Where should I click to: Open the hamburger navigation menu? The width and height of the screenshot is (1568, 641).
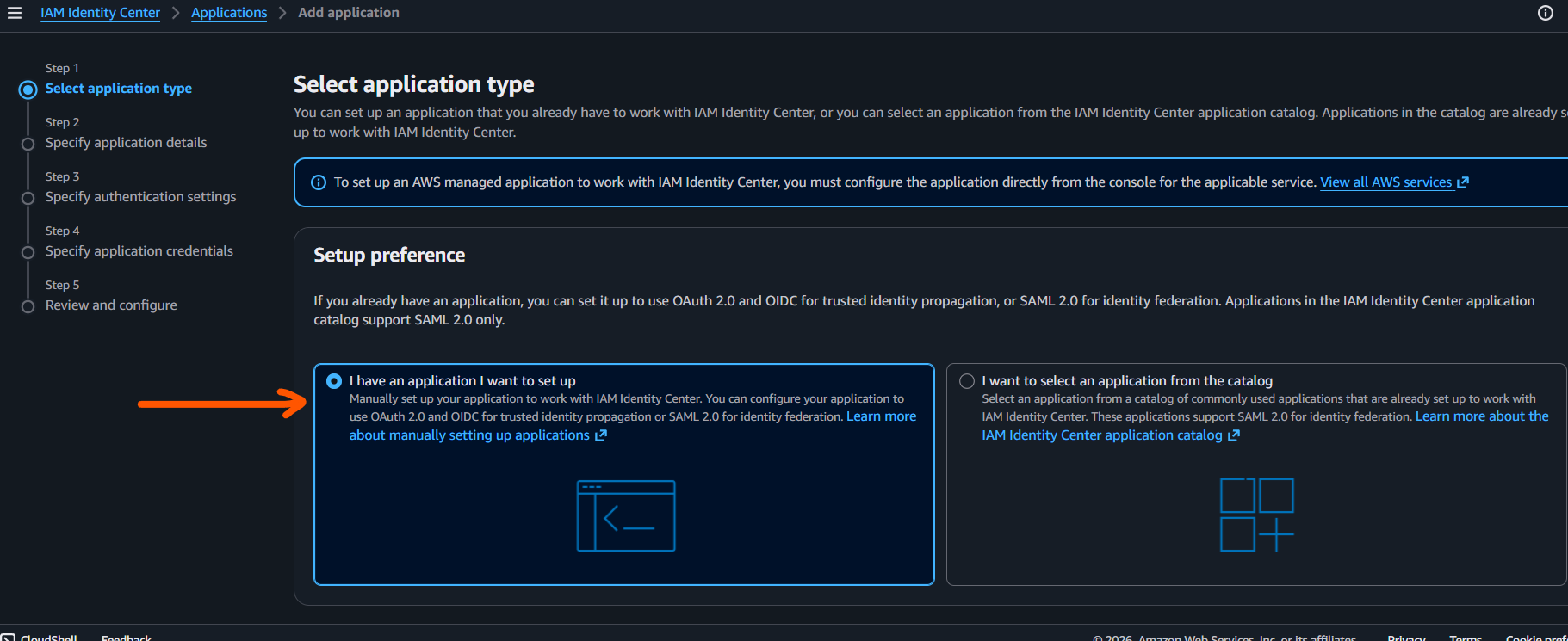pyautogui.click(x=14, y=13)
